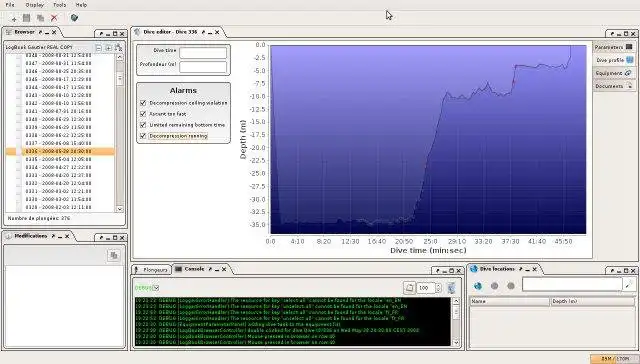Click the pin icon on the Dive editor tab
Image resolution: width=640 pixels, height=364 pixels.
(203, 32)
